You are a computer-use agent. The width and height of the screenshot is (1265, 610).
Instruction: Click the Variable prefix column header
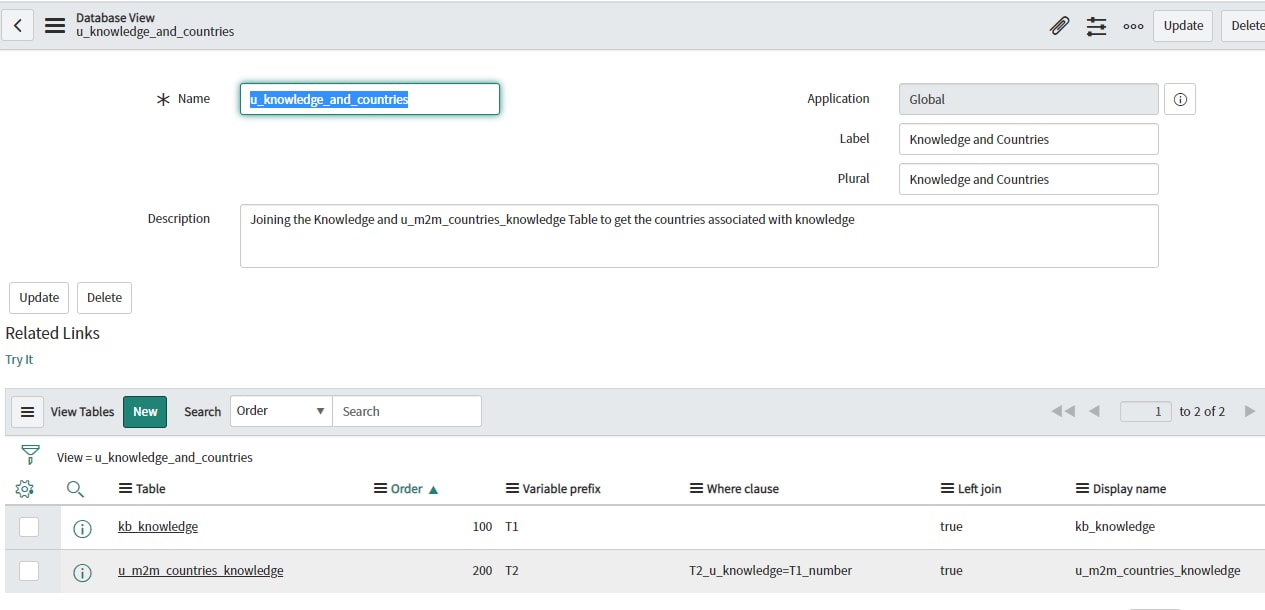[562, 489]
